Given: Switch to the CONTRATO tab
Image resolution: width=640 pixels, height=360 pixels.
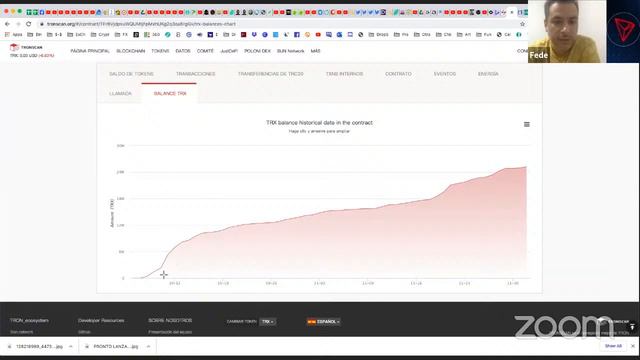Looking at the screenshot, I should (398, 74).
